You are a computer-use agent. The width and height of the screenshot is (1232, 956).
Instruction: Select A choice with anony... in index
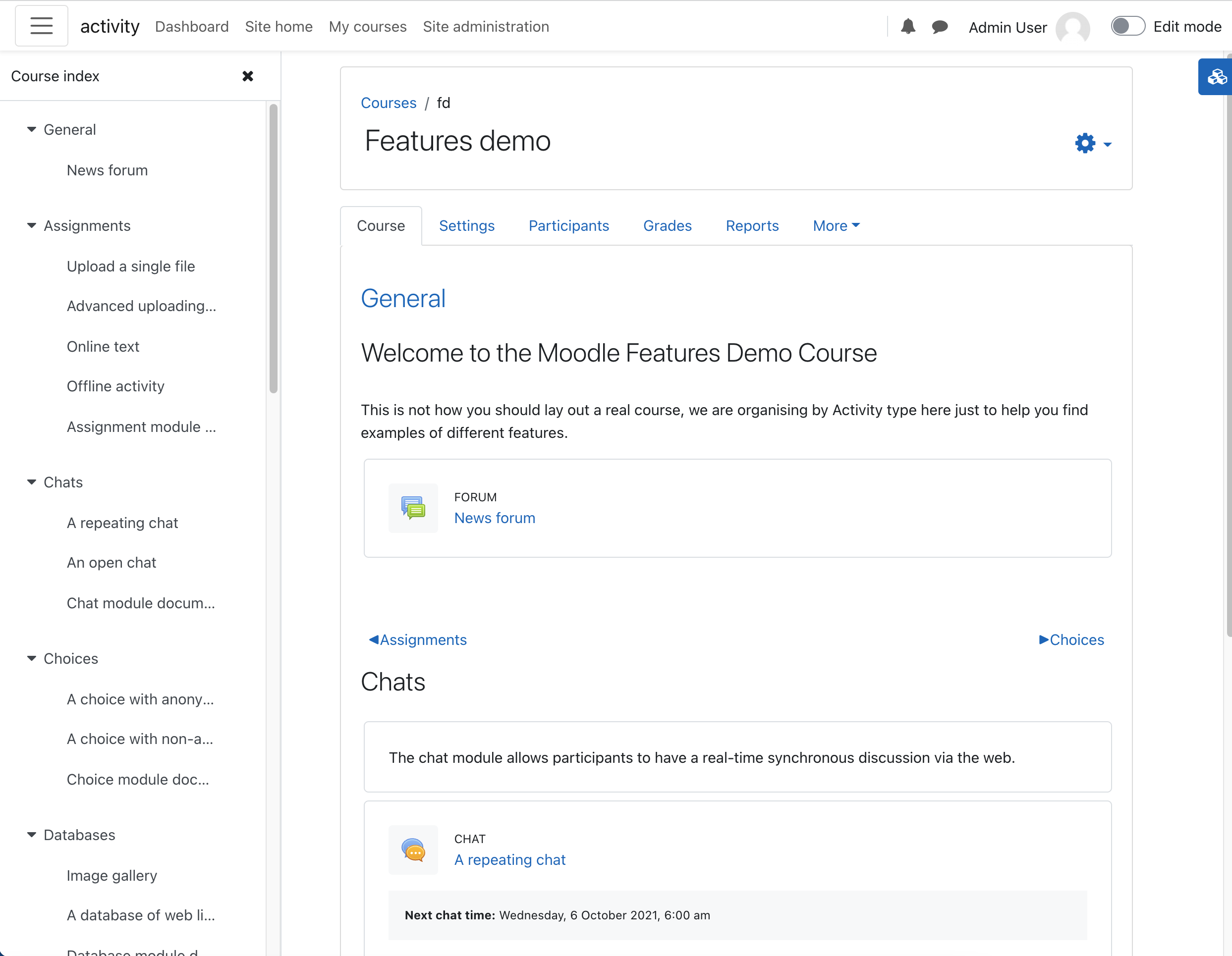140,699
